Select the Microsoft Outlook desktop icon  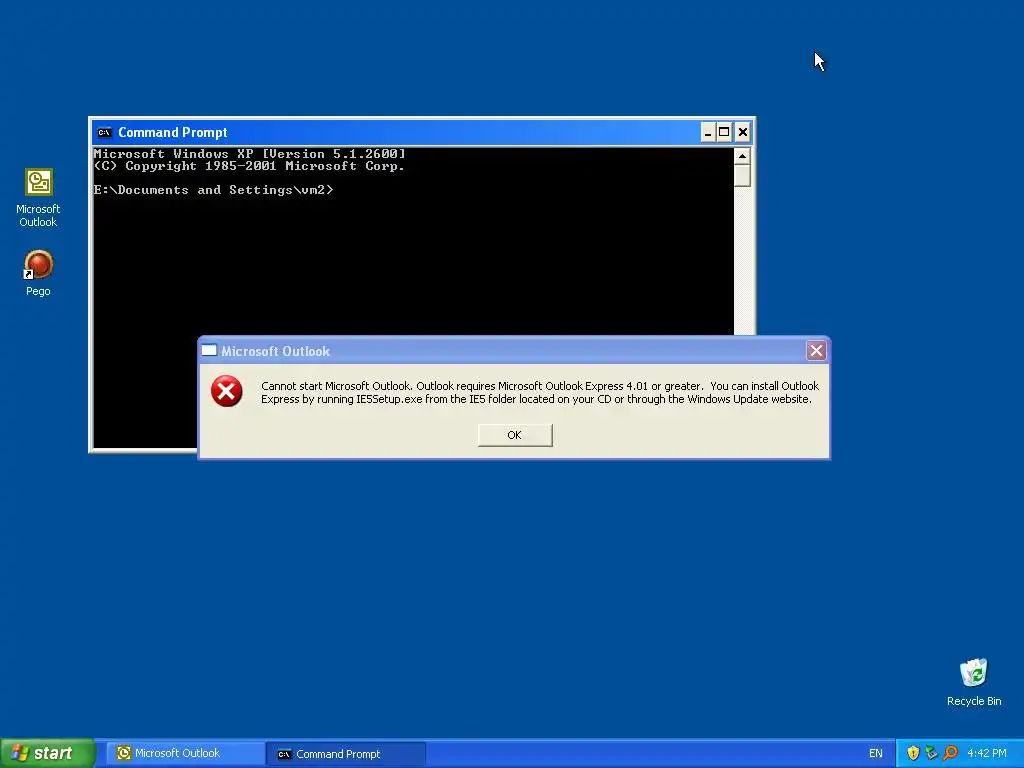38,198
